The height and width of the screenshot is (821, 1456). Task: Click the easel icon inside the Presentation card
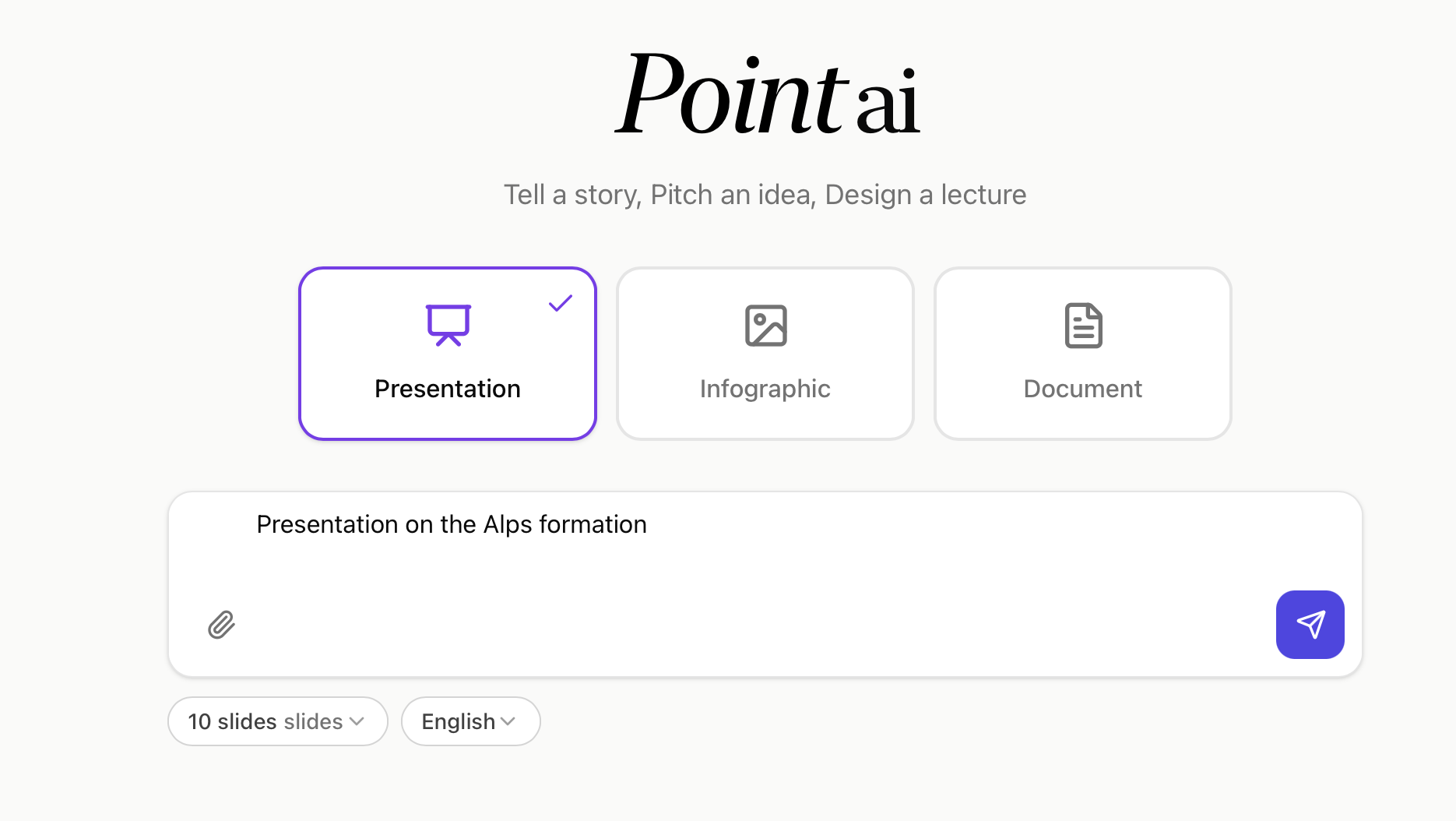447,325
